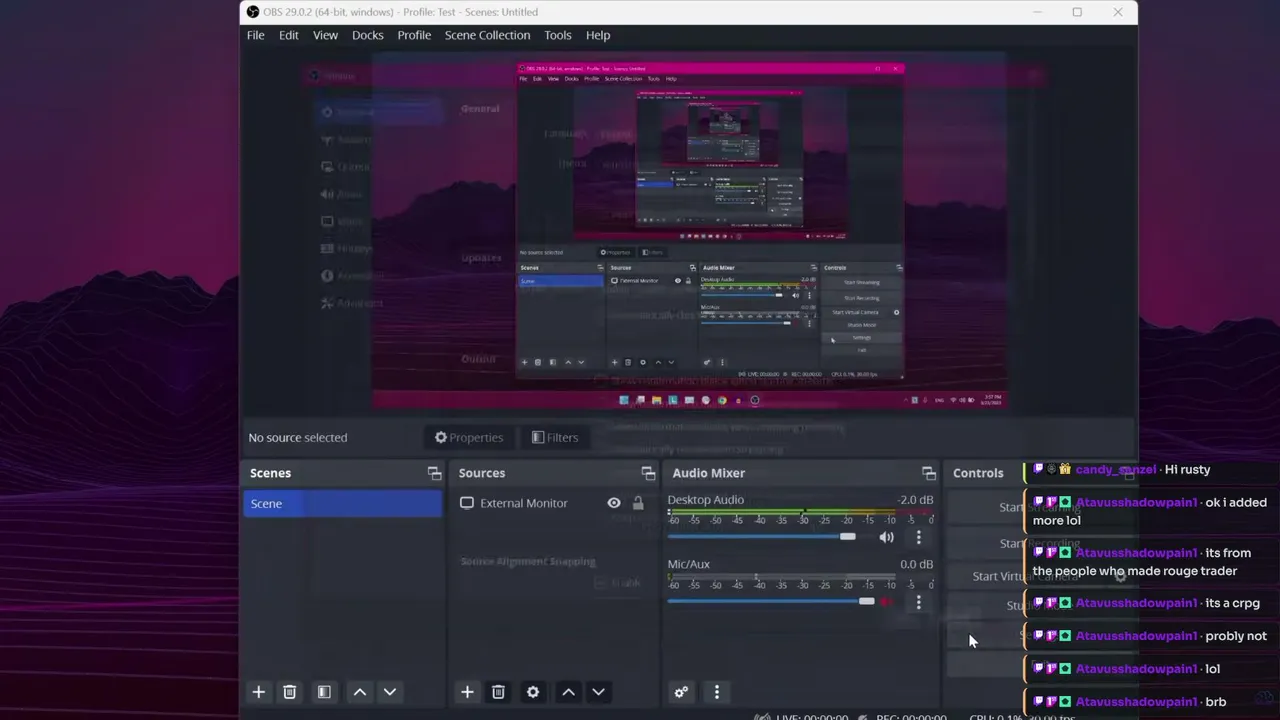Hide the External Monitor source with the eye
1280x720 pixels.
pos(614,503)
